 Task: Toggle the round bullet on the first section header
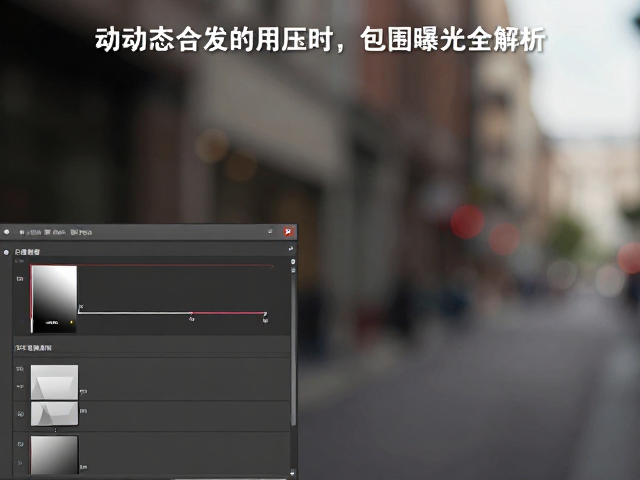tap(6, 252)
